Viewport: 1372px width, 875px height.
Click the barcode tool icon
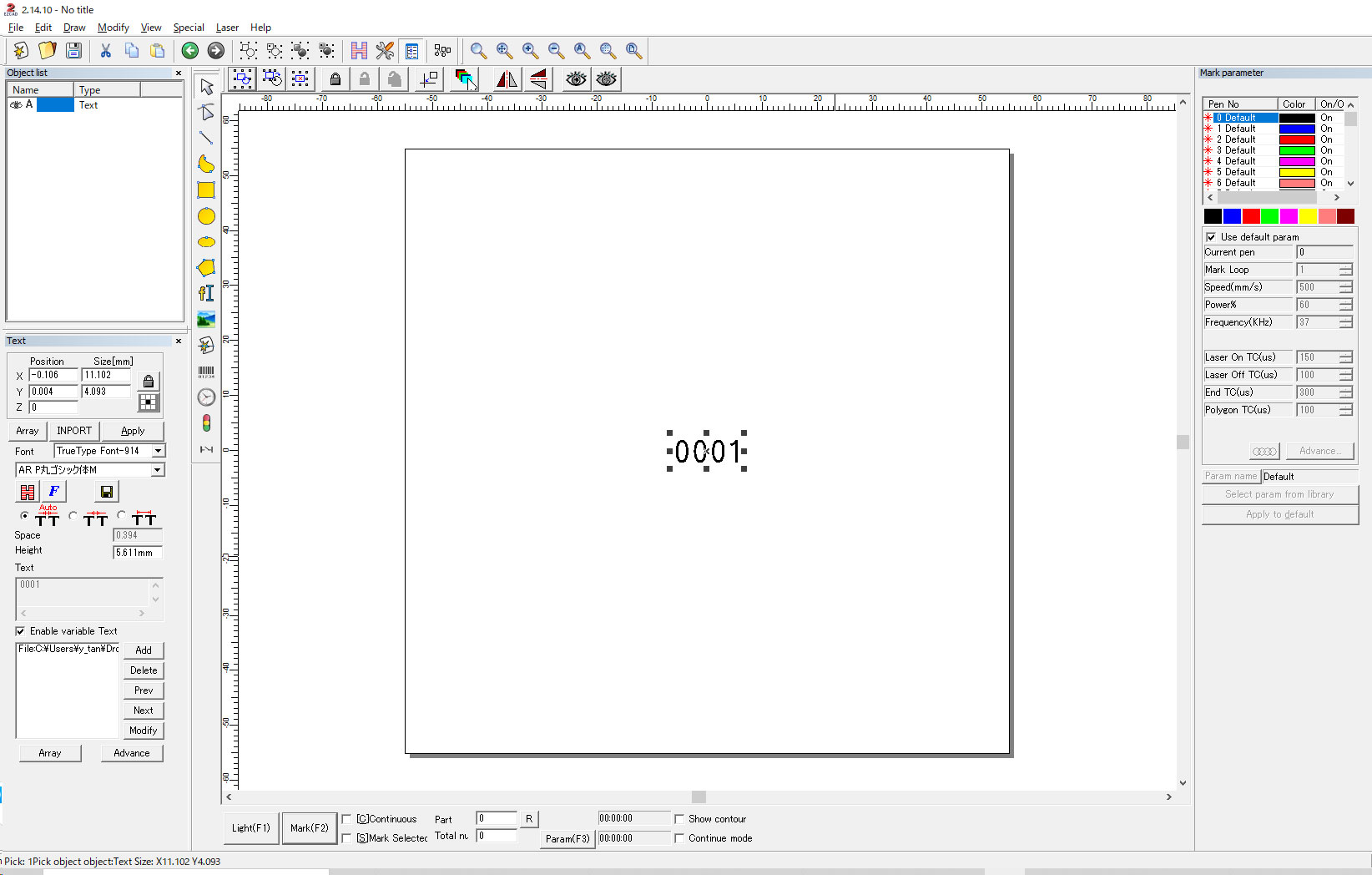point(206,372)
